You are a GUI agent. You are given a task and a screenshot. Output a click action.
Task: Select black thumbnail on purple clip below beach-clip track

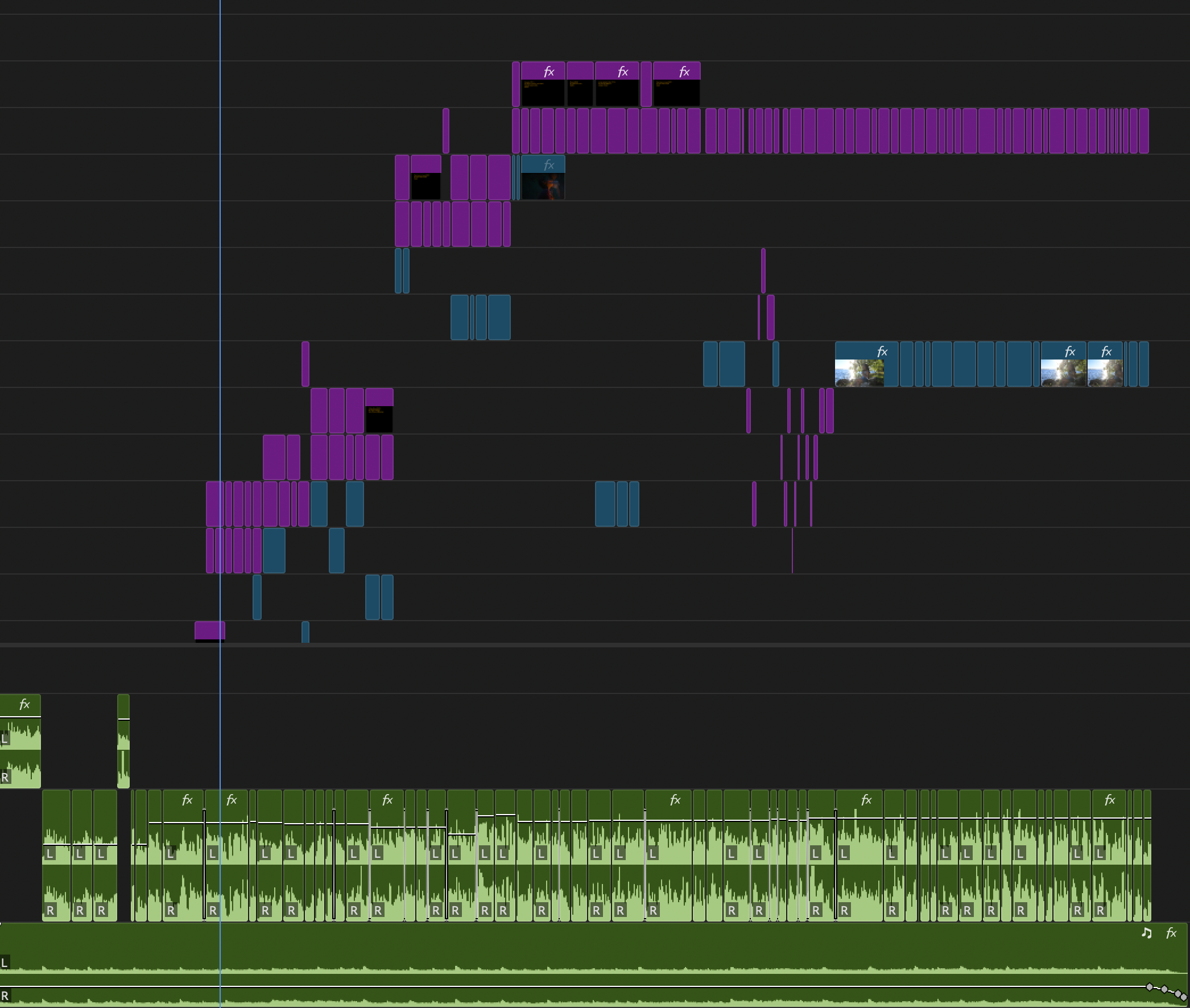pos(379,419)
